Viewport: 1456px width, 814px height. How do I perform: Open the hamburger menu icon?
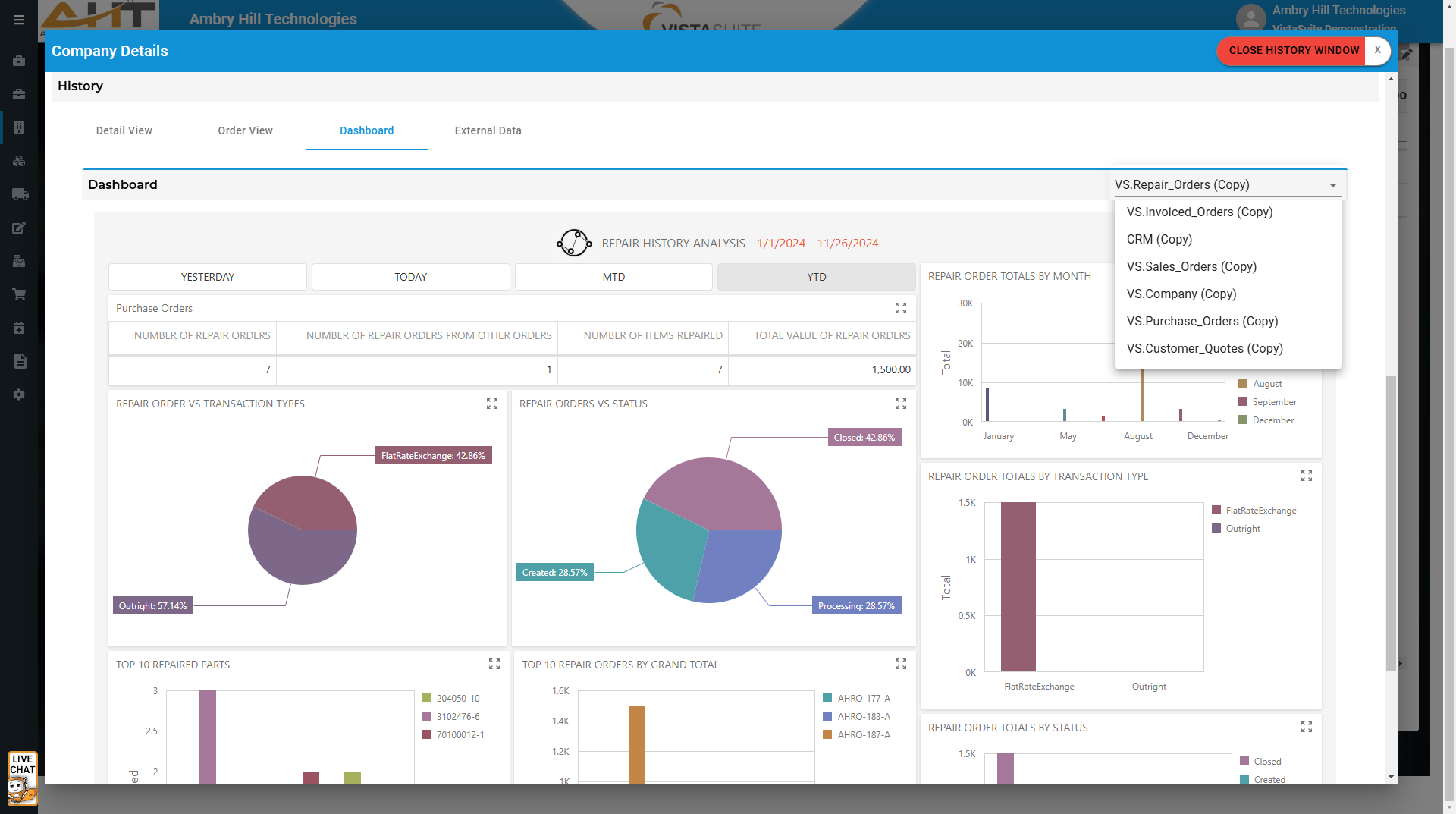[19, 20]
